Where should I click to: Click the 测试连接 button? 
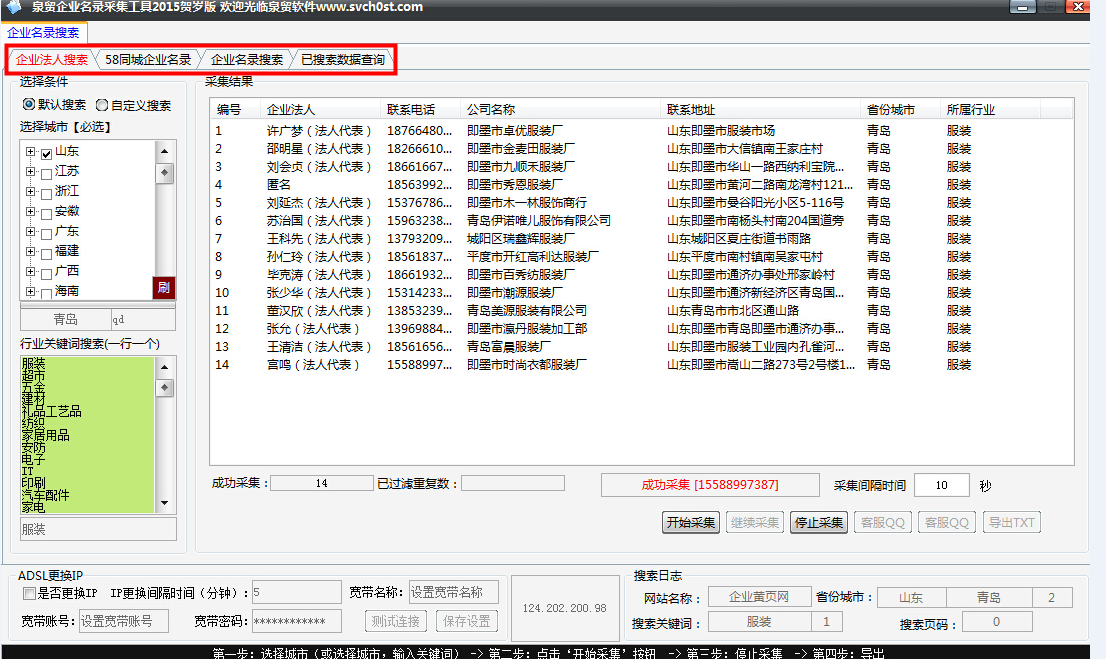(x=396, y=622)
